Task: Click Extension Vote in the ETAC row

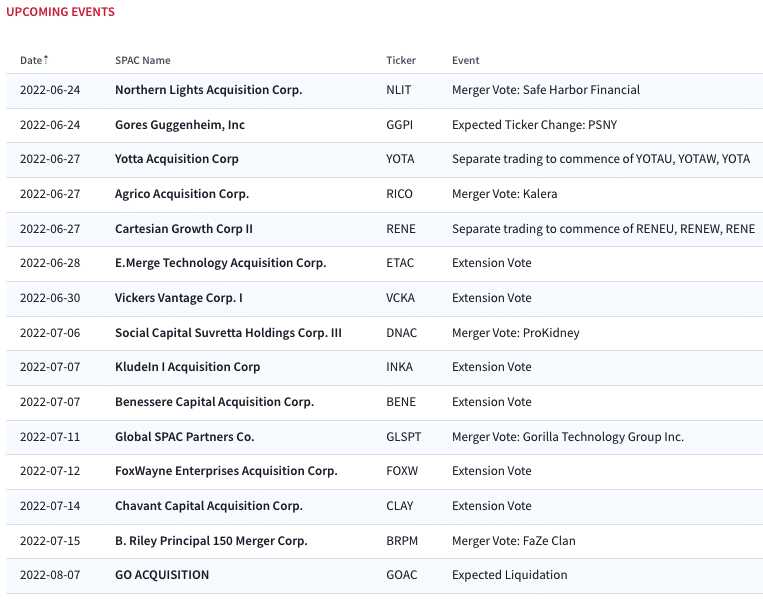Action: (x=491, y=263)
